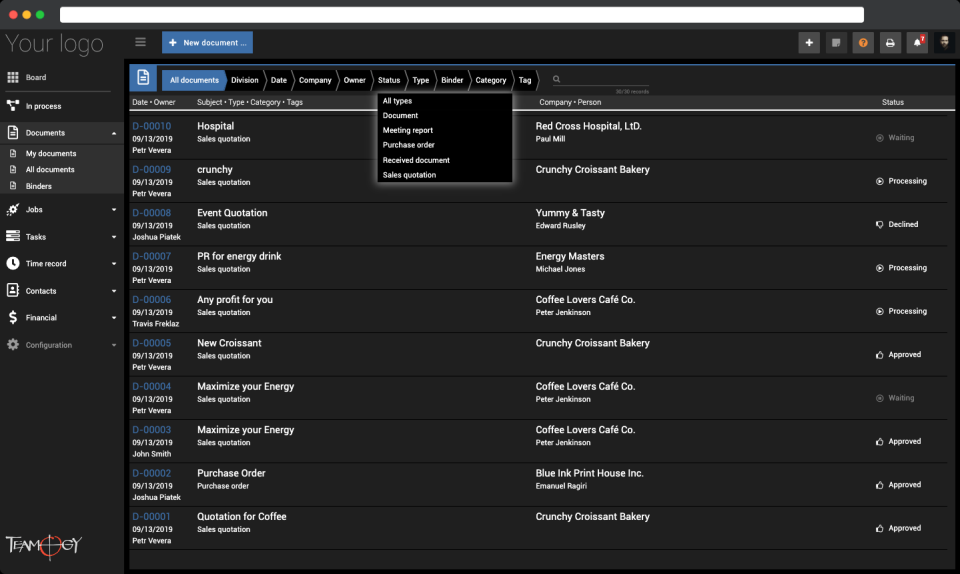Open the notes icon in top bar
This screenshot has height=574, width=960.
[x=836, y=43]
